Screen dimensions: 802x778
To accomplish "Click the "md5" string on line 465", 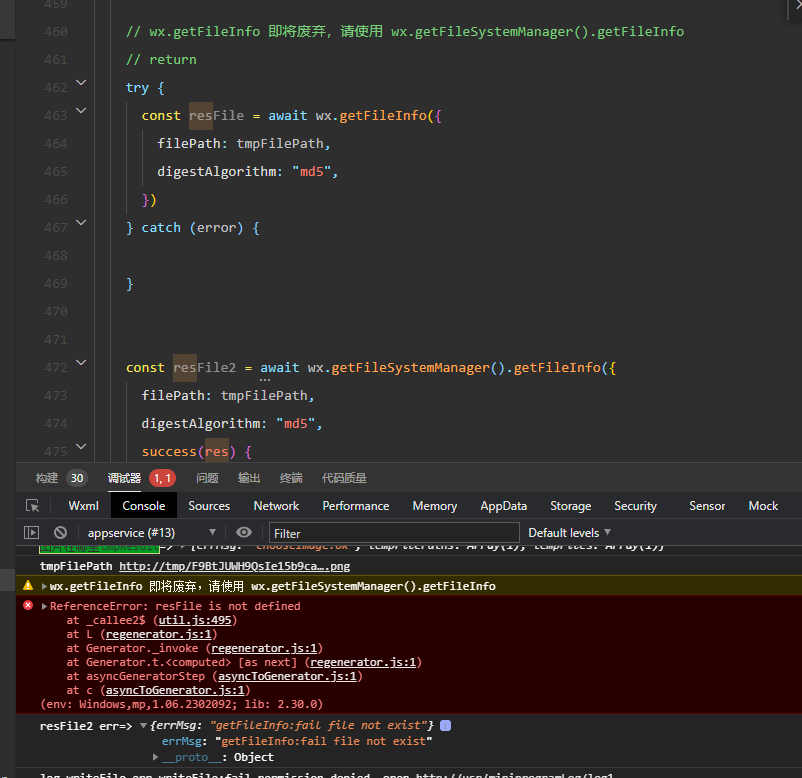I will click(311, 171).
